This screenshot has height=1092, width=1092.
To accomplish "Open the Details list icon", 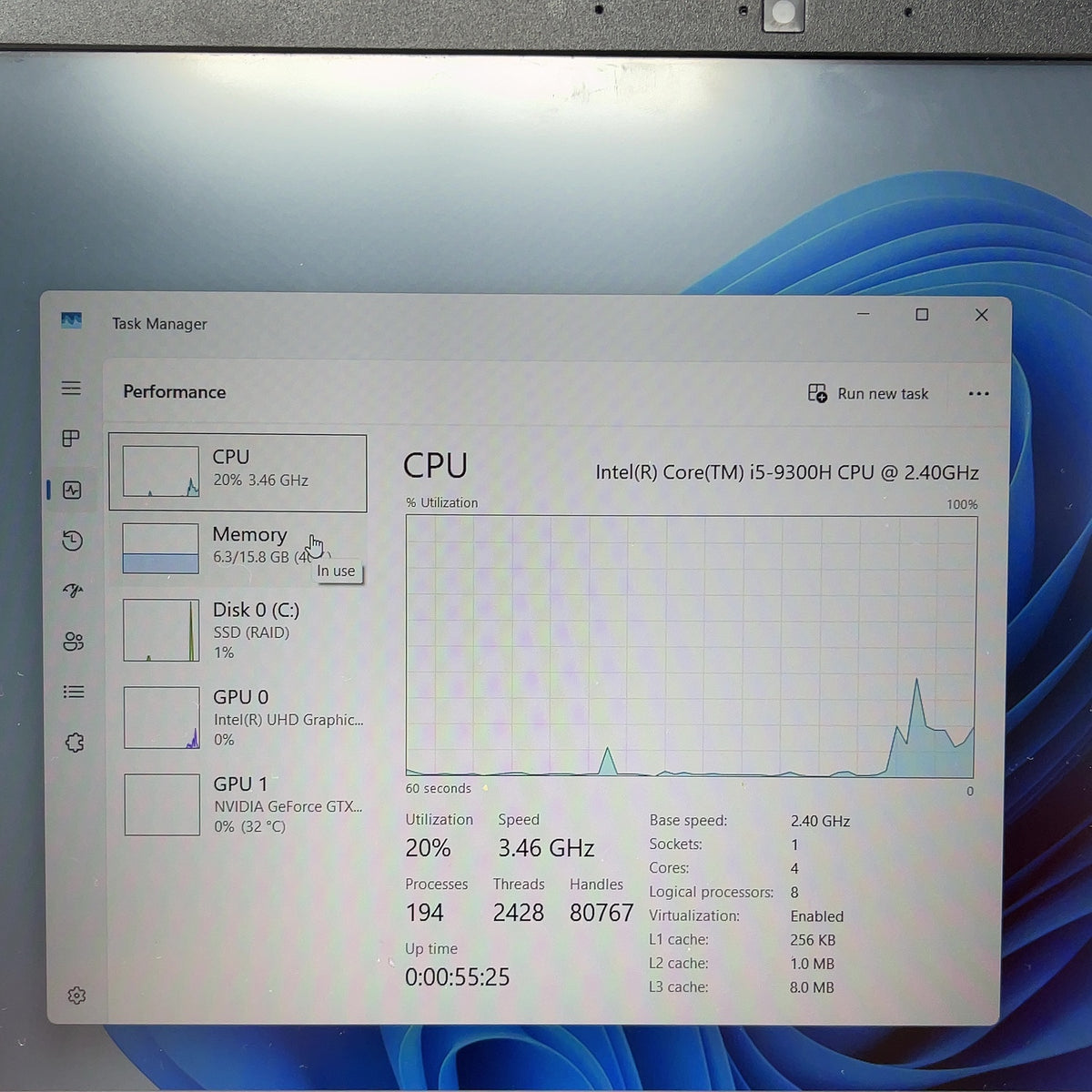I will tap(74, 692).
